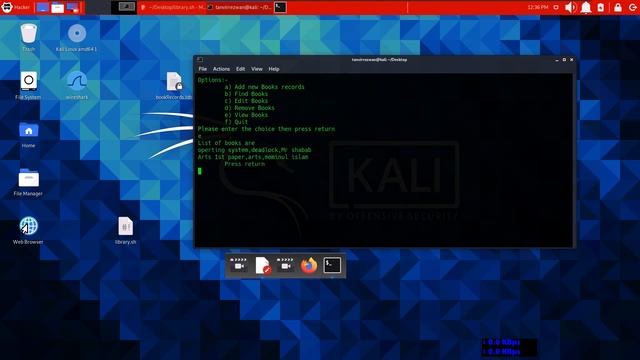Click the show desktop launcher in the panel
The image size is (640, 360).
coord(42,7)
